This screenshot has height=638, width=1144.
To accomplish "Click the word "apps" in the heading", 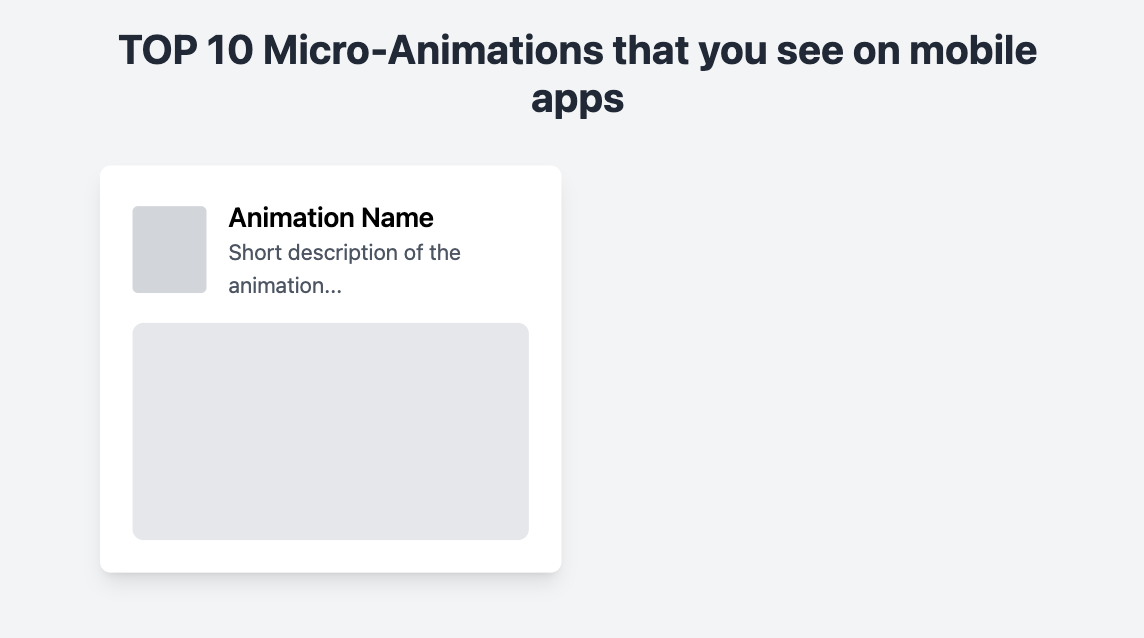I will click(x=577, y=99).
